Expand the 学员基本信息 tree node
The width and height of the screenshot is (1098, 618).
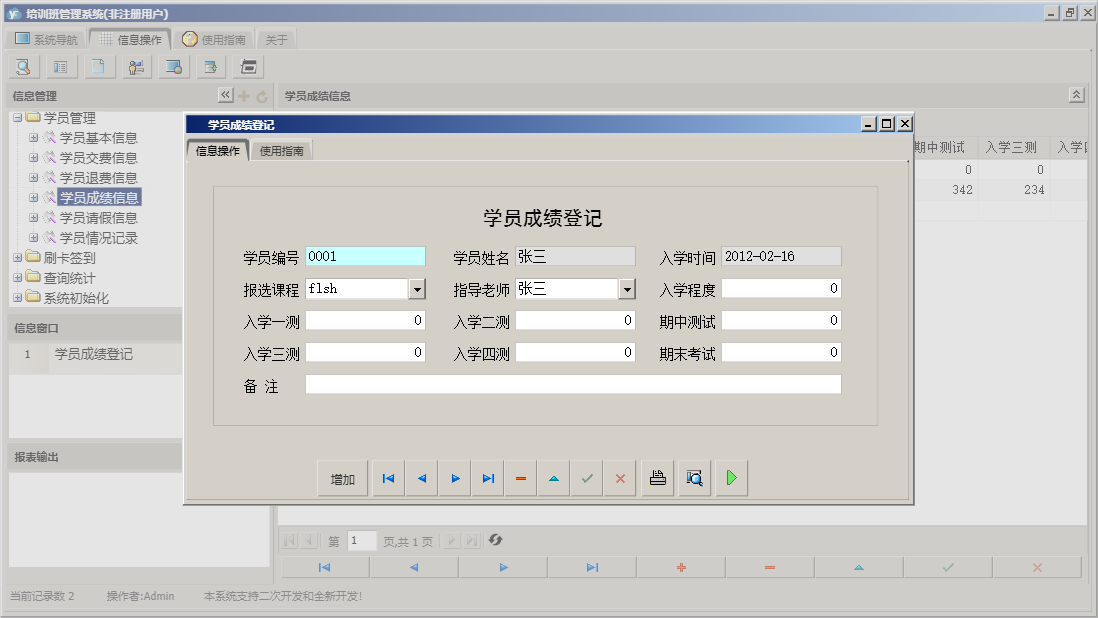click(33, 137)
